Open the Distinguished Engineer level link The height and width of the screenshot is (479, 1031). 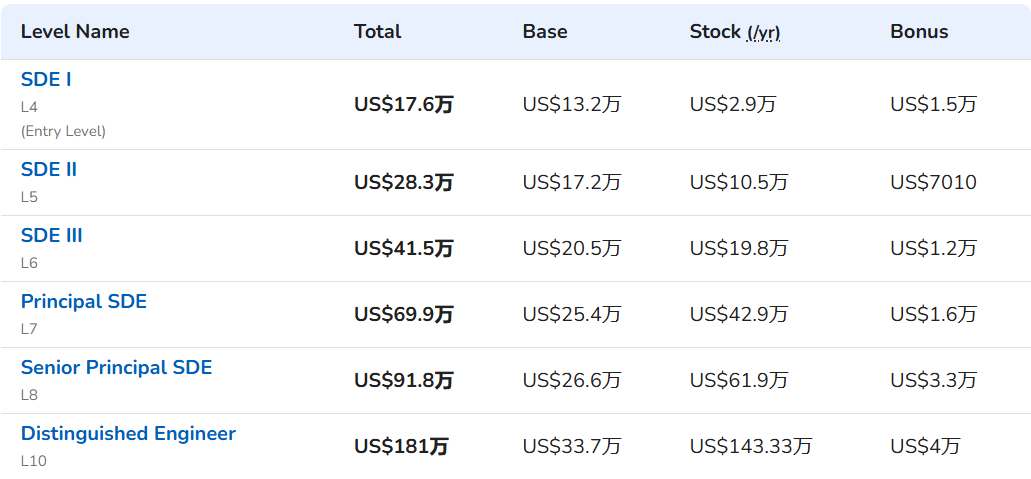[128, 434]
